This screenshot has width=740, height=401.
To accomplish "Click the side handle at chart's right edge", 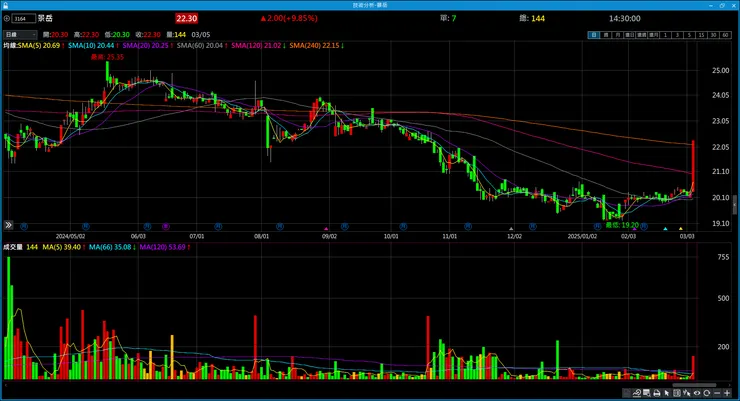I will pos(734,205).
